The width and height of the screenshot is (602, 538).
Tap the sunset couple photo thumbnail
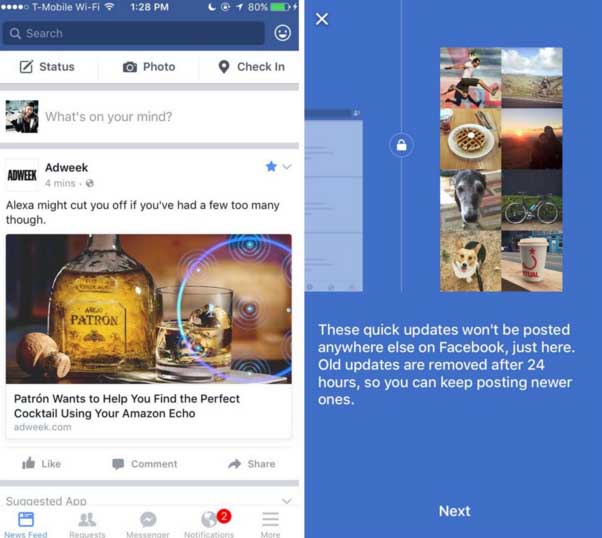click(x=532, y=139)
